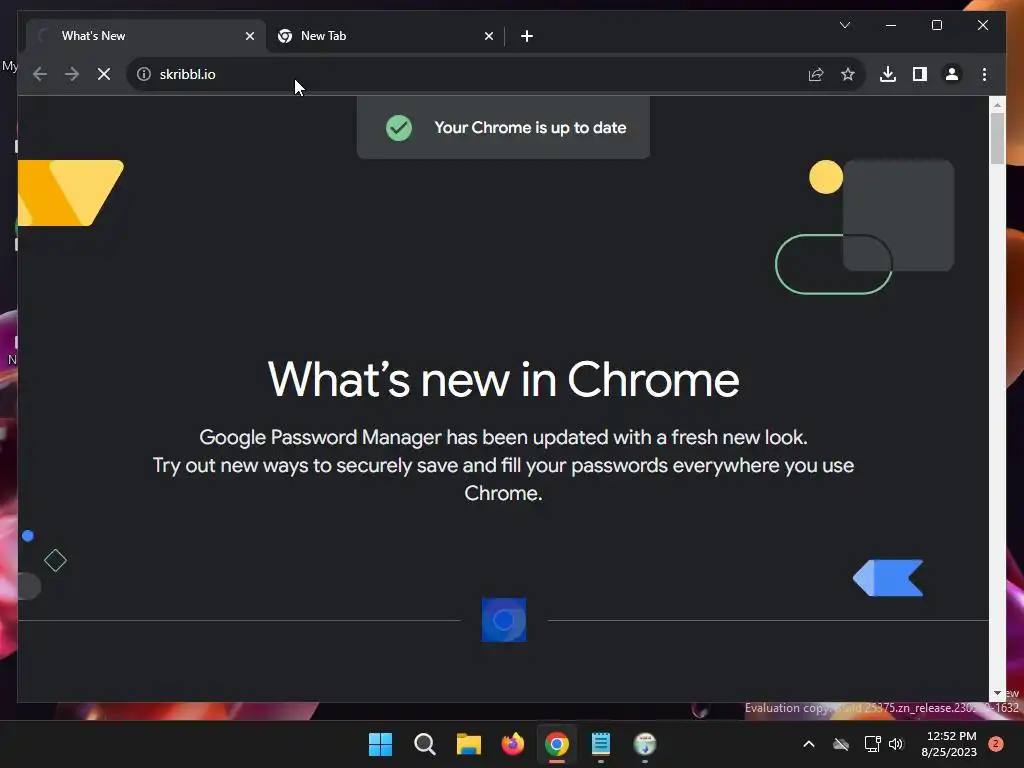The width and height of the screenshot is (1024, 768).
Task: Open the disc app icon on taskbar
Action: pos(645,744)
